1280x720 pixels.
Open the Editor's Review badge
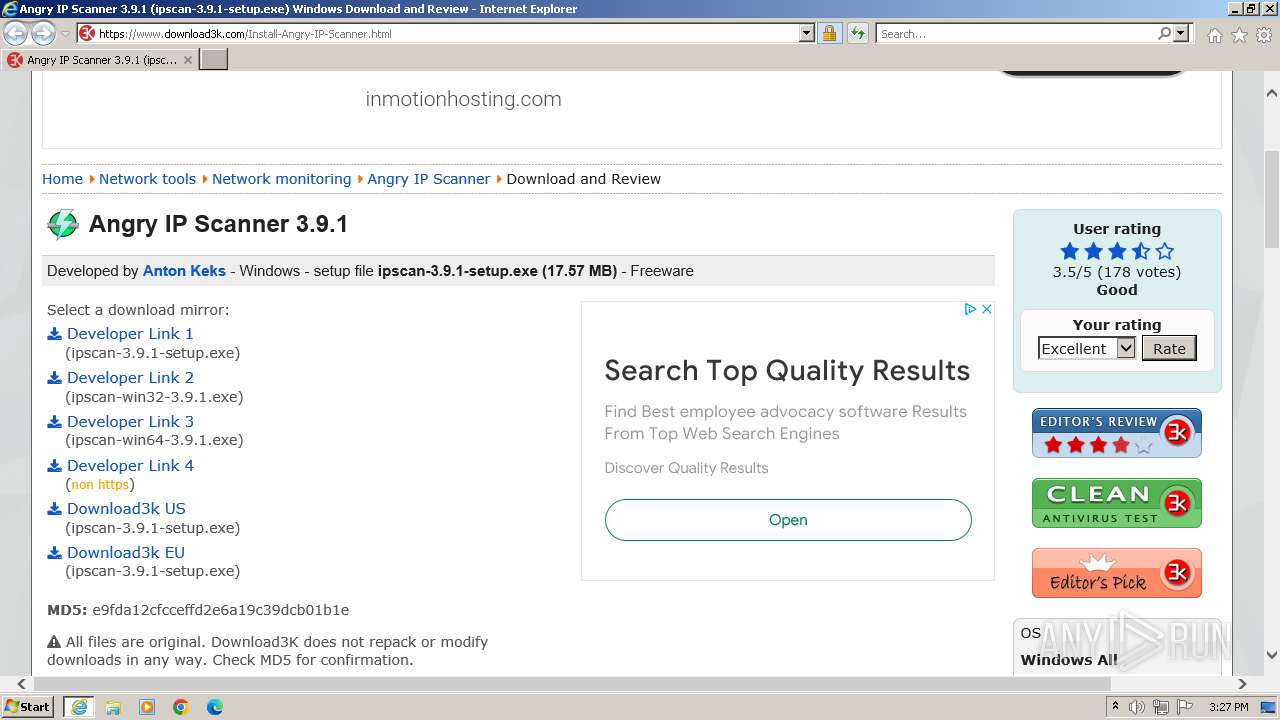(x=1117, y=433)
